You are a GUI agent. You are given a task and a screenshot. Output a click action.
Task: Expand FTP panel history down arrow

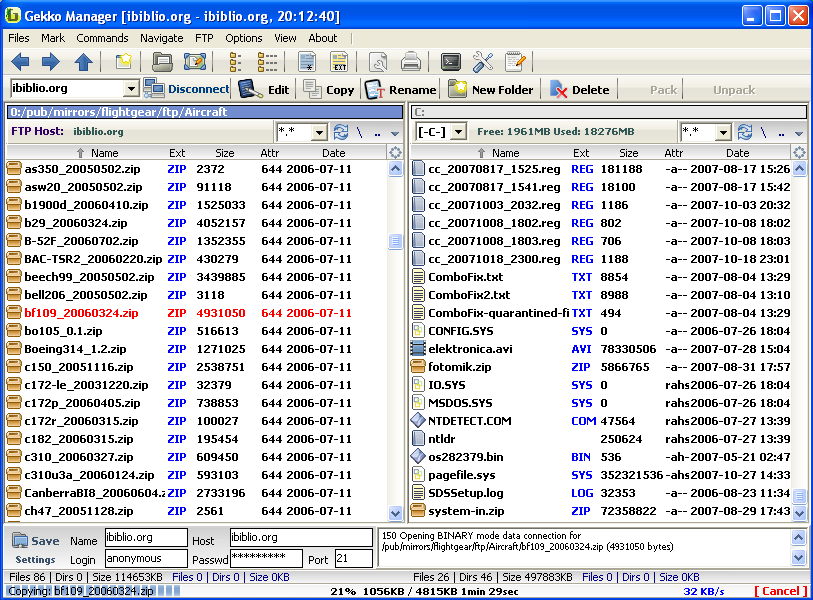tap(395, 133)
